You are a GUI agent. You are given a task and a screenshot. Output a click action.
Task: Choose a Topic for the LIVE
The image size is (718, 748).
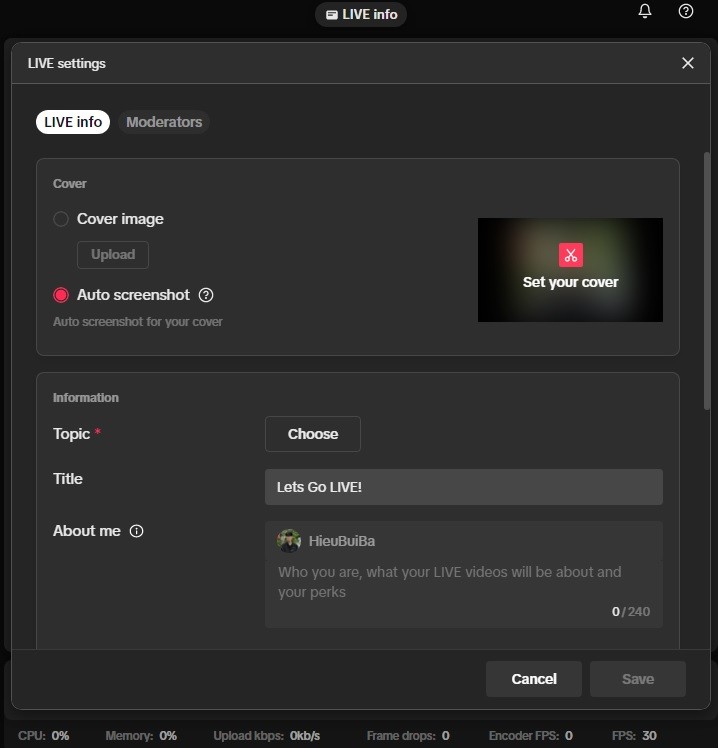pos(313,434)
